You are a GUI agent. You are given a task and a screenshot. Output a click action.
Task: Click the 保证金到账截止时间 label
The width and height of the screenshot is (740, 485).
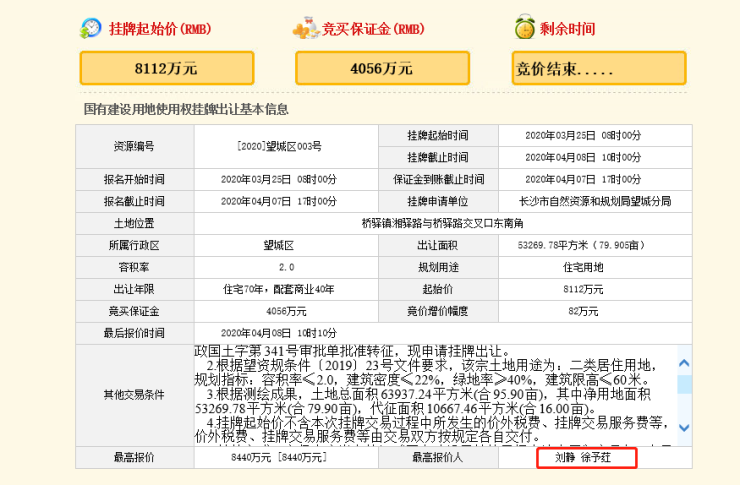(x=438, y=179)
